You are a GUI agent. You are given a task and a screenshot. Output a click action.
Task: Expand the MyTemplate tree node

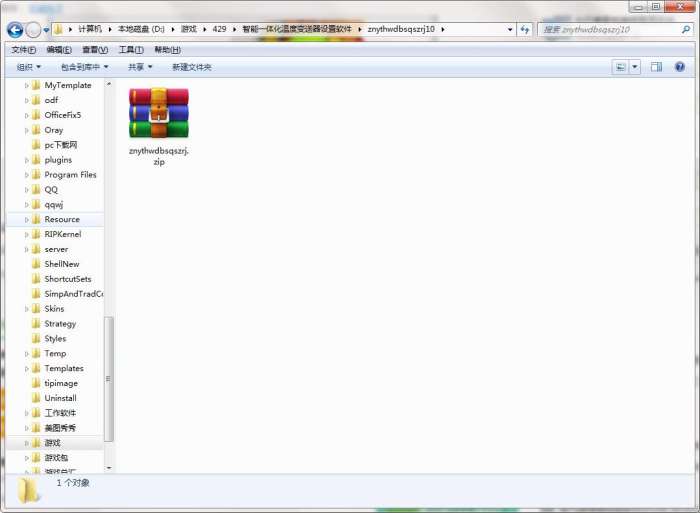tap(26, 85)
